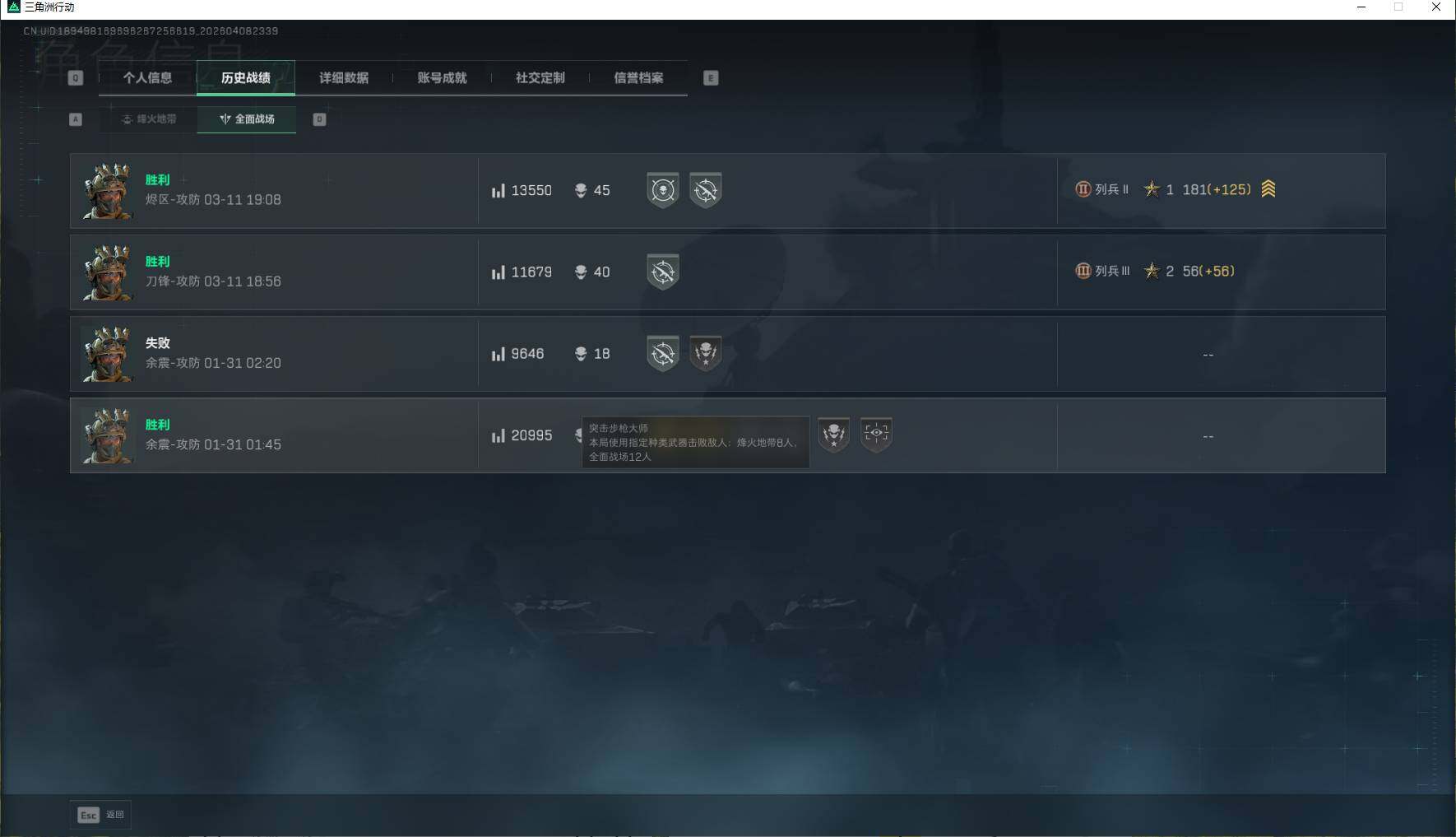The height and width of the screenshot is (837, 1456).
Task: Click the first medal in 余震 02:20 match
Action: 662,353
